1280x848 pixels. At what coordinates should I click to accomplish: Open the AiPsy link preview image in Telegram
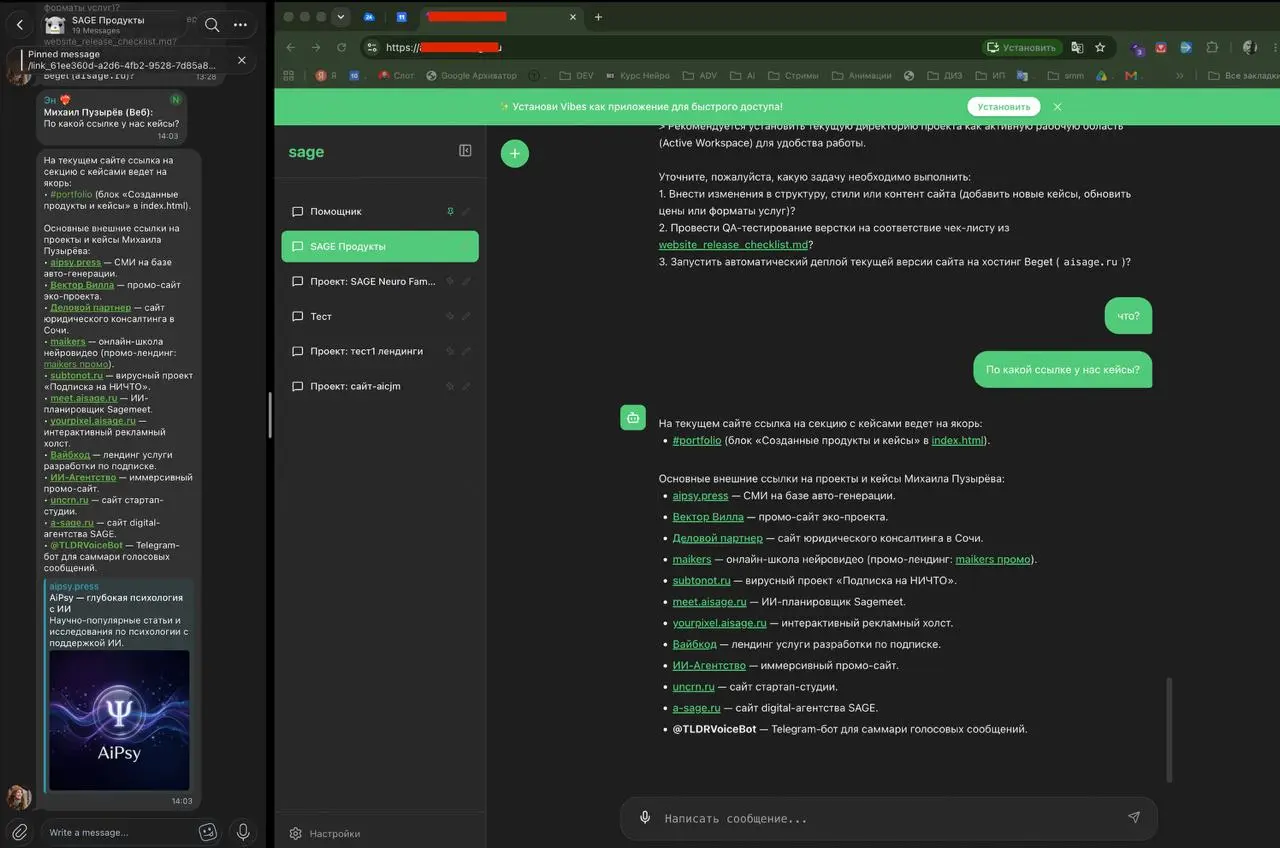(x=119, y=720)
